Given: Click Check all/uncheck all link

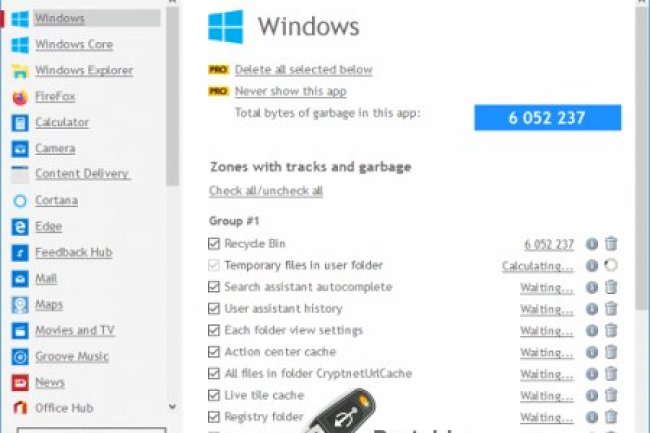Looking at the screenshot, I should tap(266, 191).
